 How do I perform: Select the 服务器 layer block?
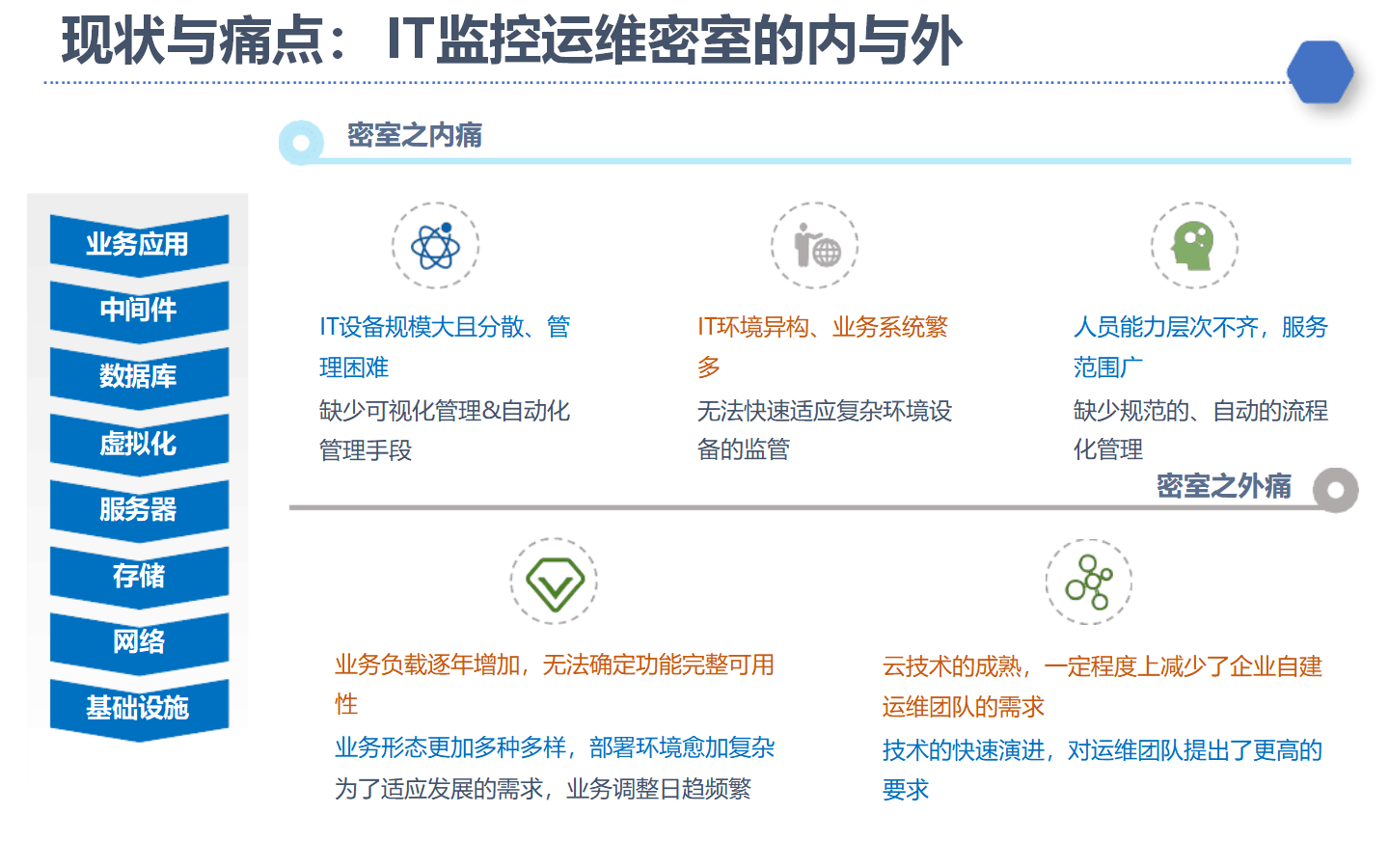point(139,509)
